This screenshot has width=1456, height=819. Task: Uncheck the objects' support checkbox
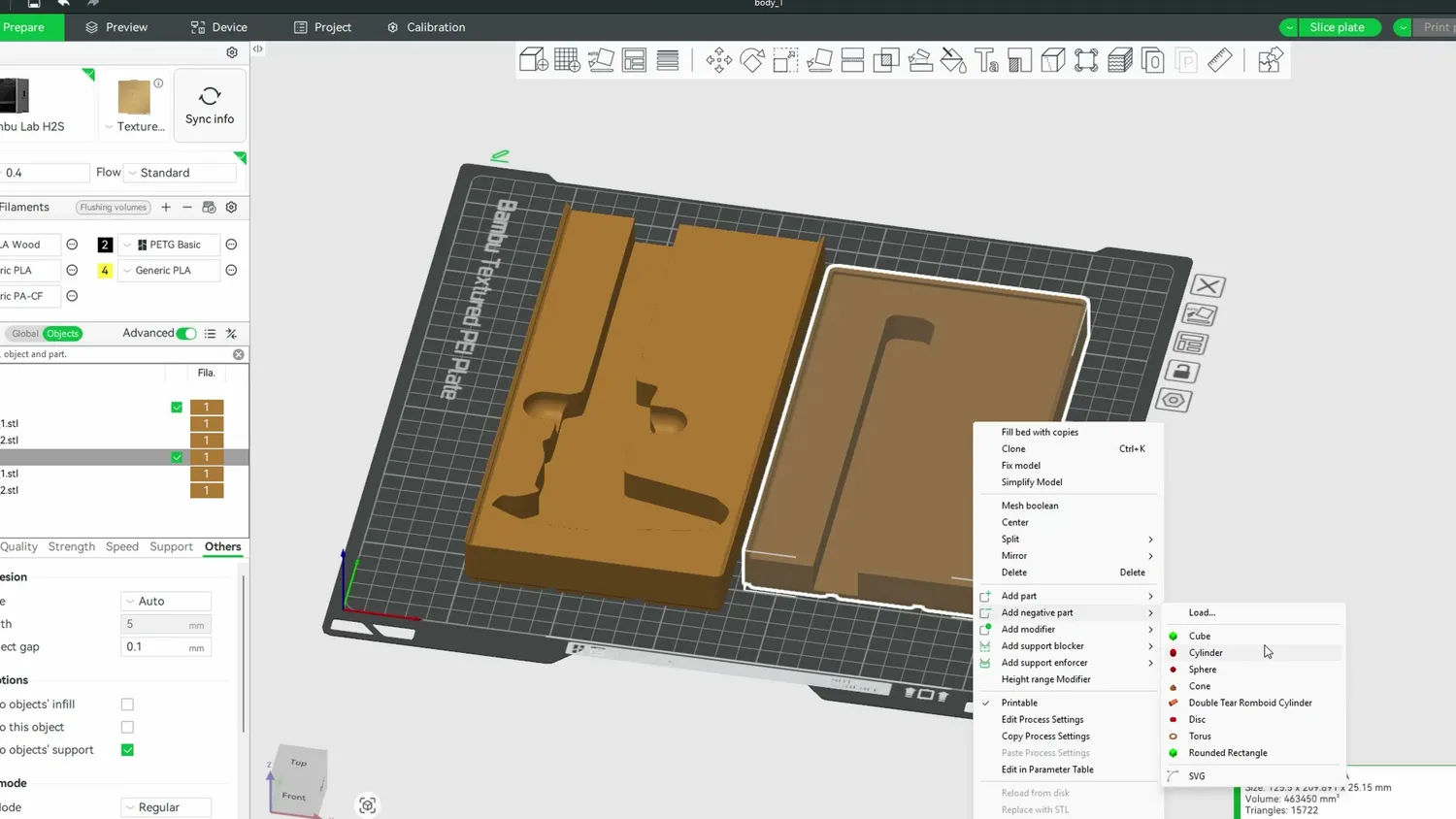127,750
